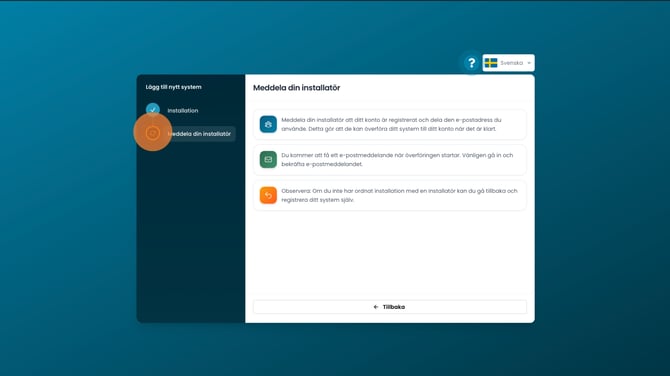Click the green e-mail envelope icon

(x=268, y=159)
